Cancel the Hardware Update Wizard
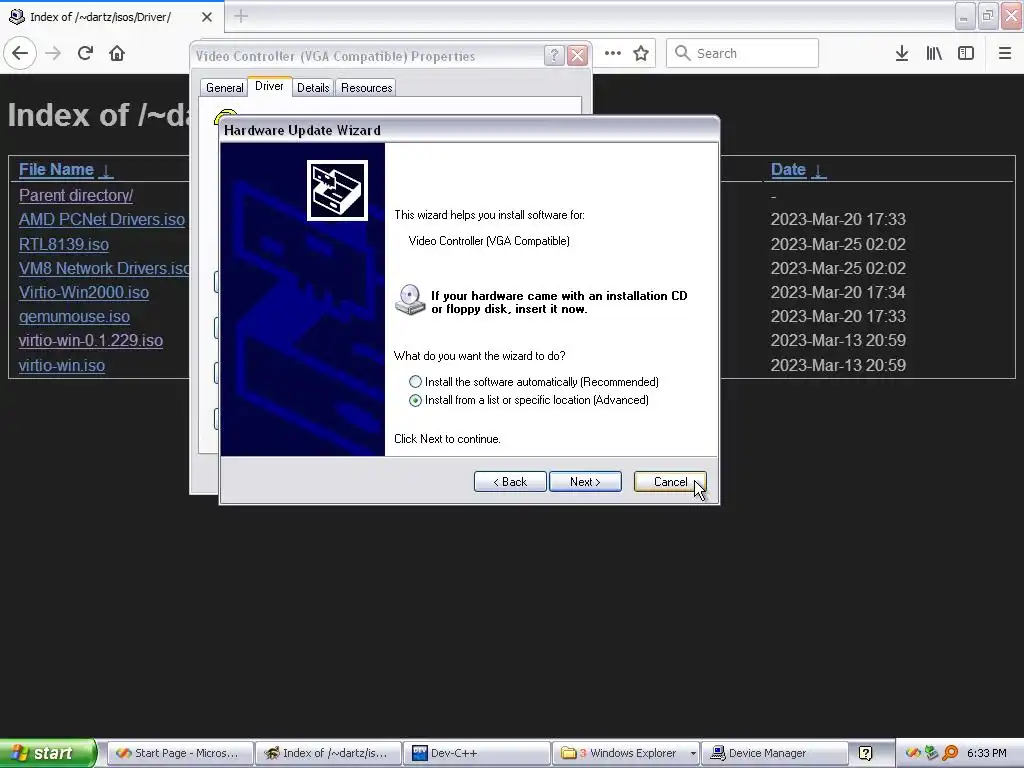Viewport: 1024px width, 768px height. pyautogui.click(x=670, y=482)
